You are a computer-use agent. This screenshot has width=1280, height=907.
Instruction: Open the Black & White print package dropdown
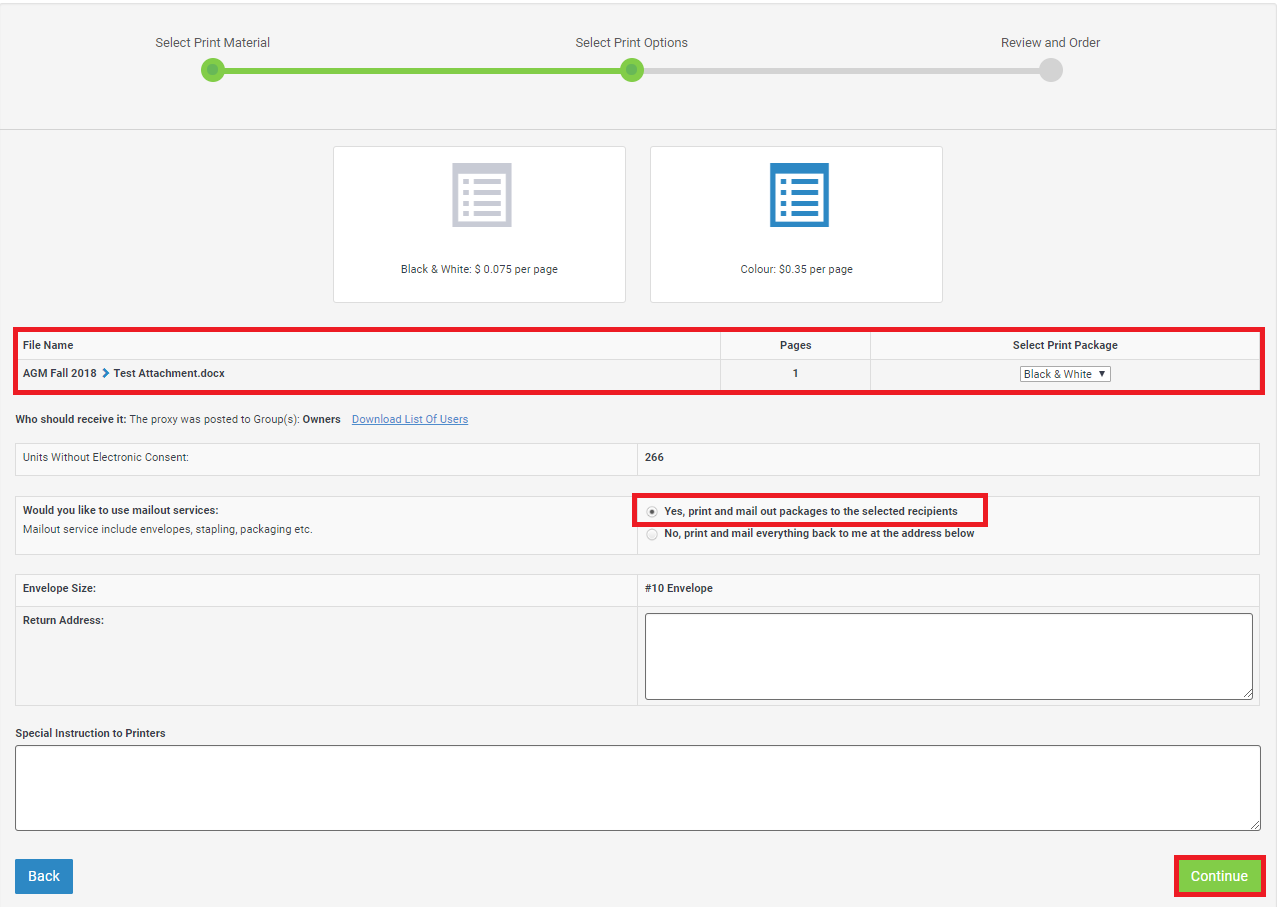pos(1065,374)
